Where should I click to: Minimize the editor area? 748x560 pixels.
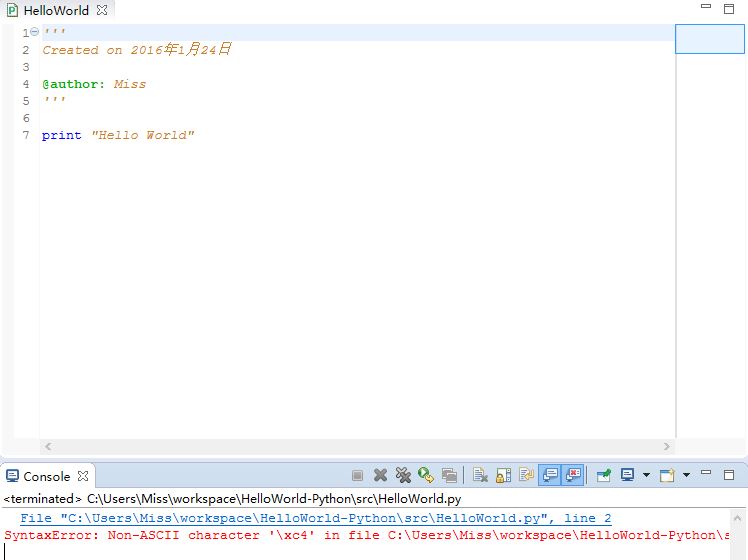click(706, 6)
